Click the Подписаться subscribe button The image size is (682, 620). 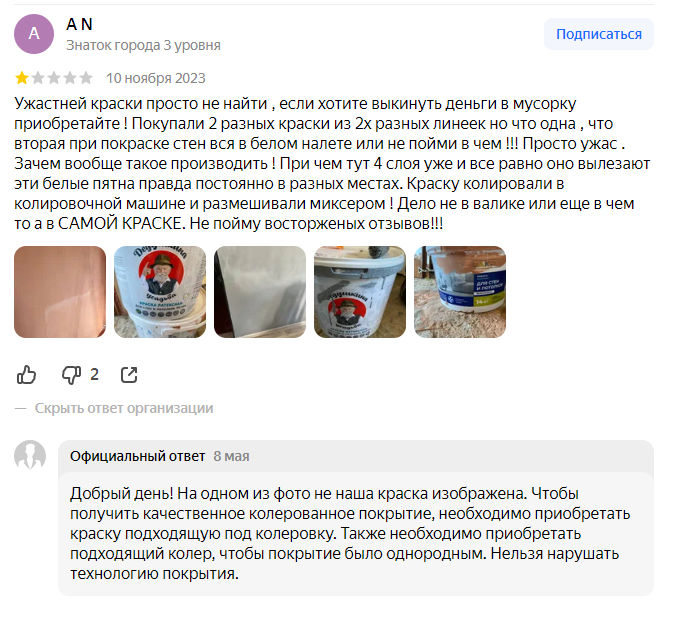599,34
